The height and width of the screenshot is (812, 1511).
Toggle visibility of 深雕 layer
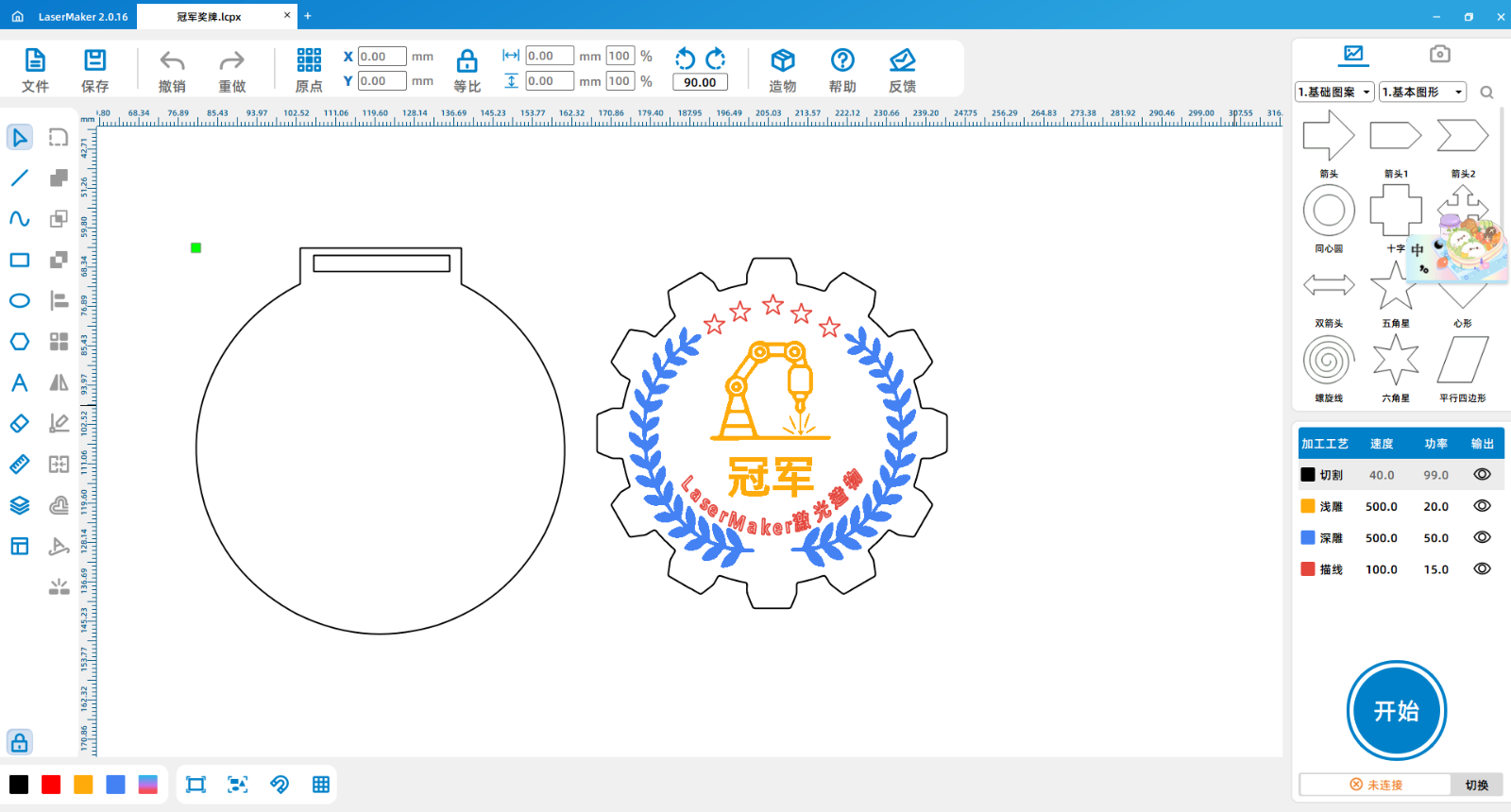point(1482,538)
